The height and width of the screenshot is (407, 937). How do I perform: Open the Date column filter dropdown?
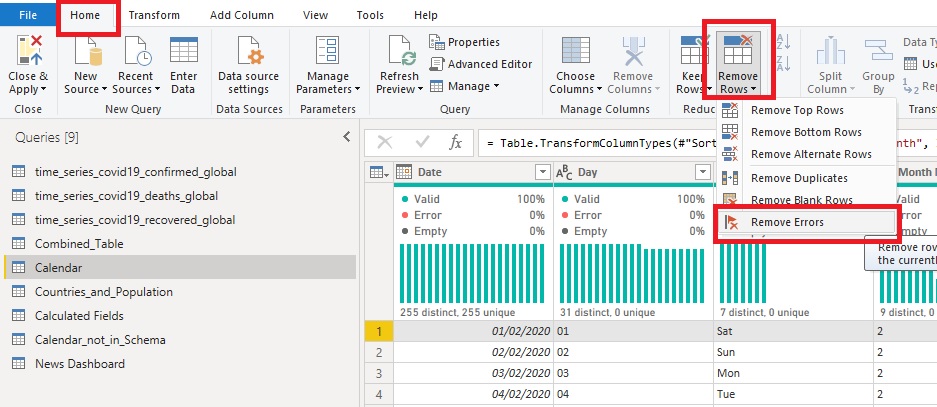(x=543, y=173)
